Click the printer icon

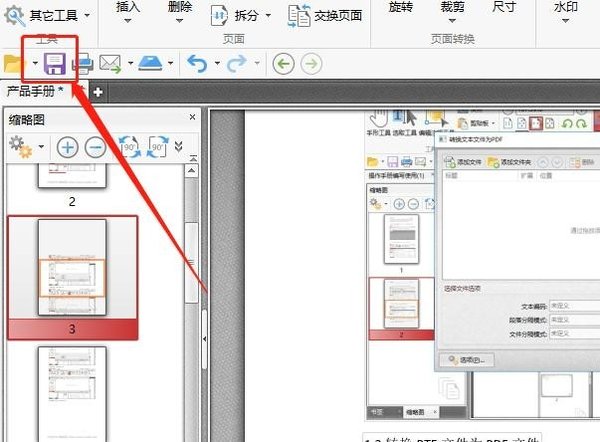click(83, 64)
